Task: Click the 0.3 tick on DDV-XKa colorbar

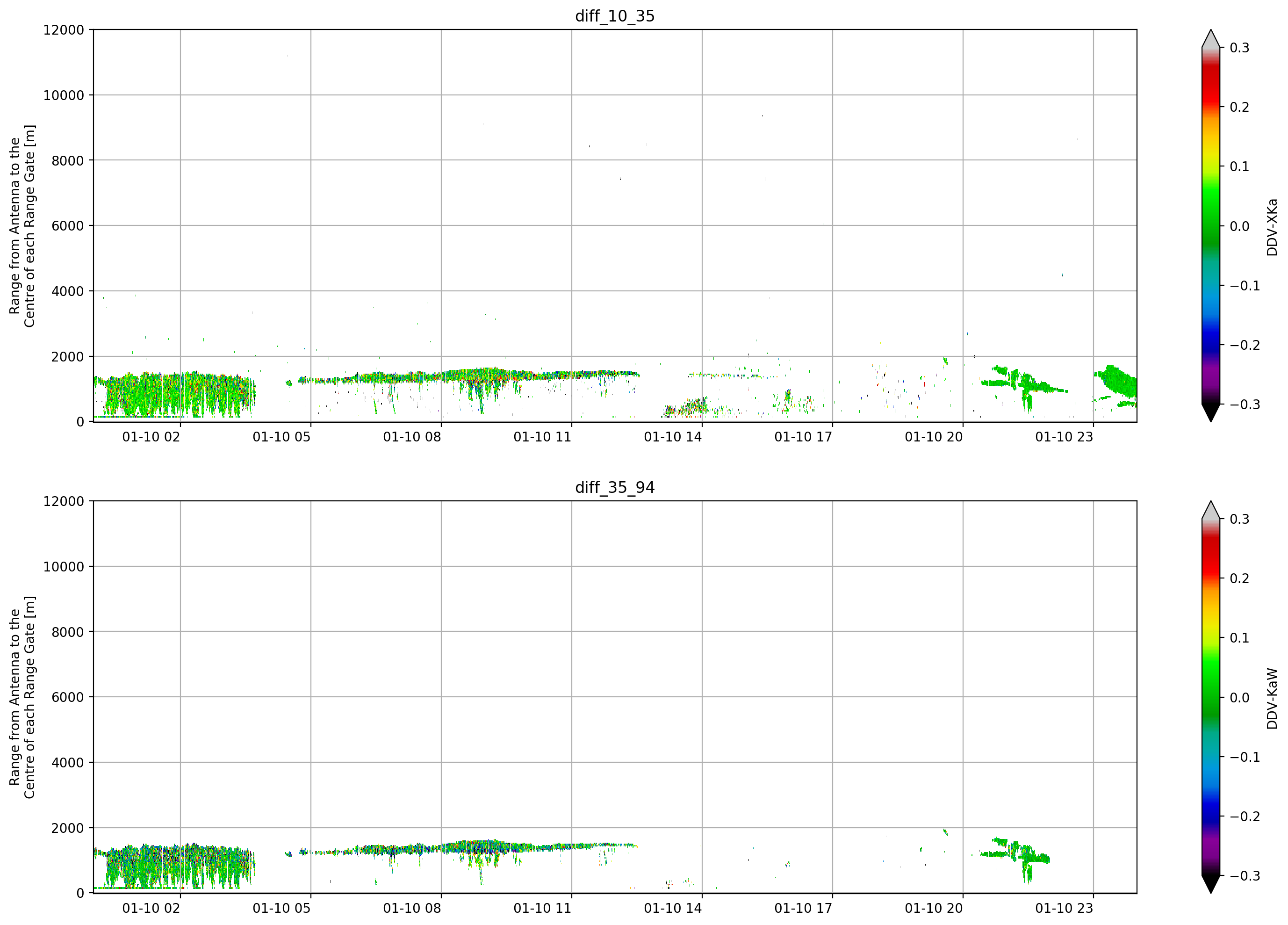Action: coord(1240,48)
